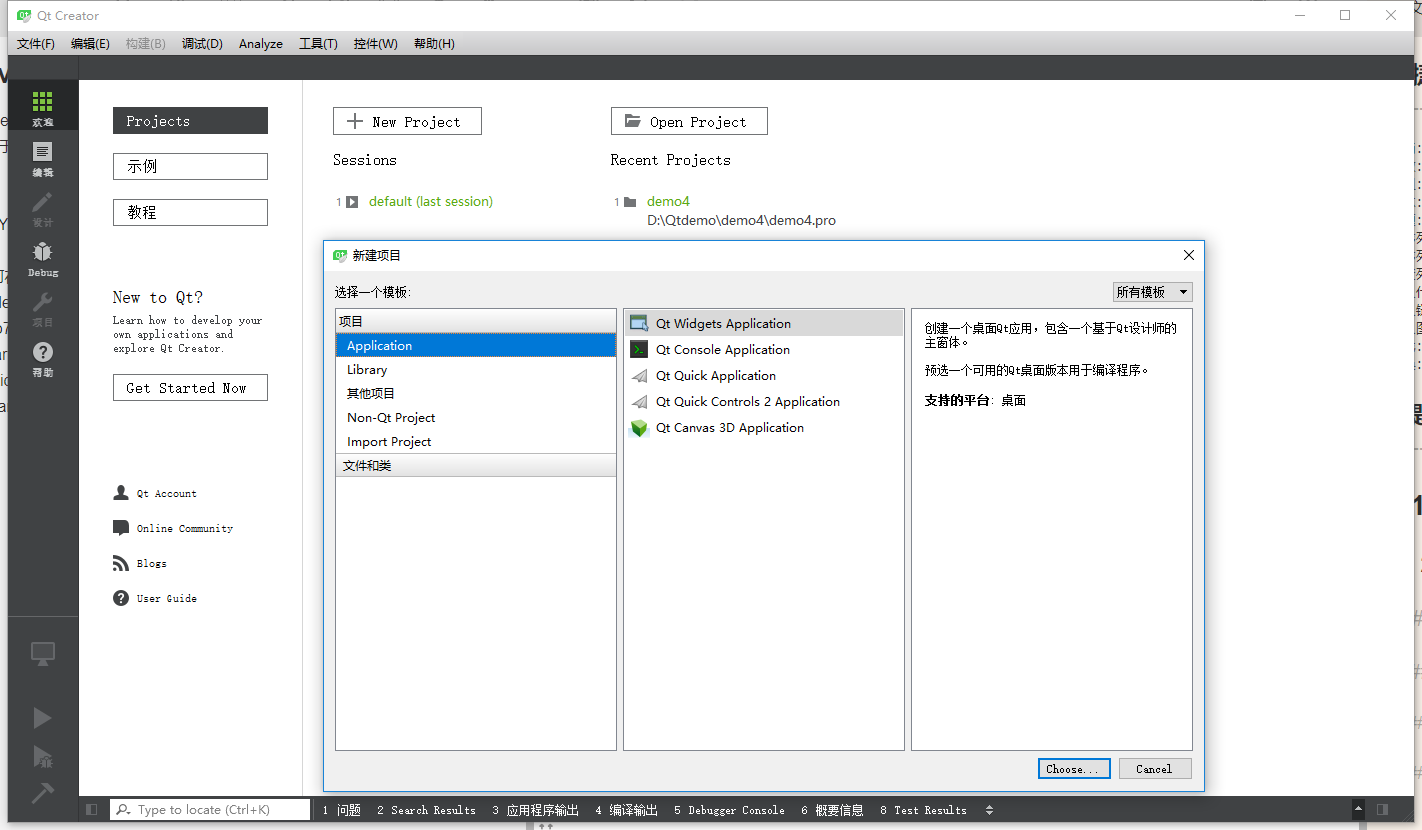Open the 所有模板 template filter dropdown

(1151, 290)
